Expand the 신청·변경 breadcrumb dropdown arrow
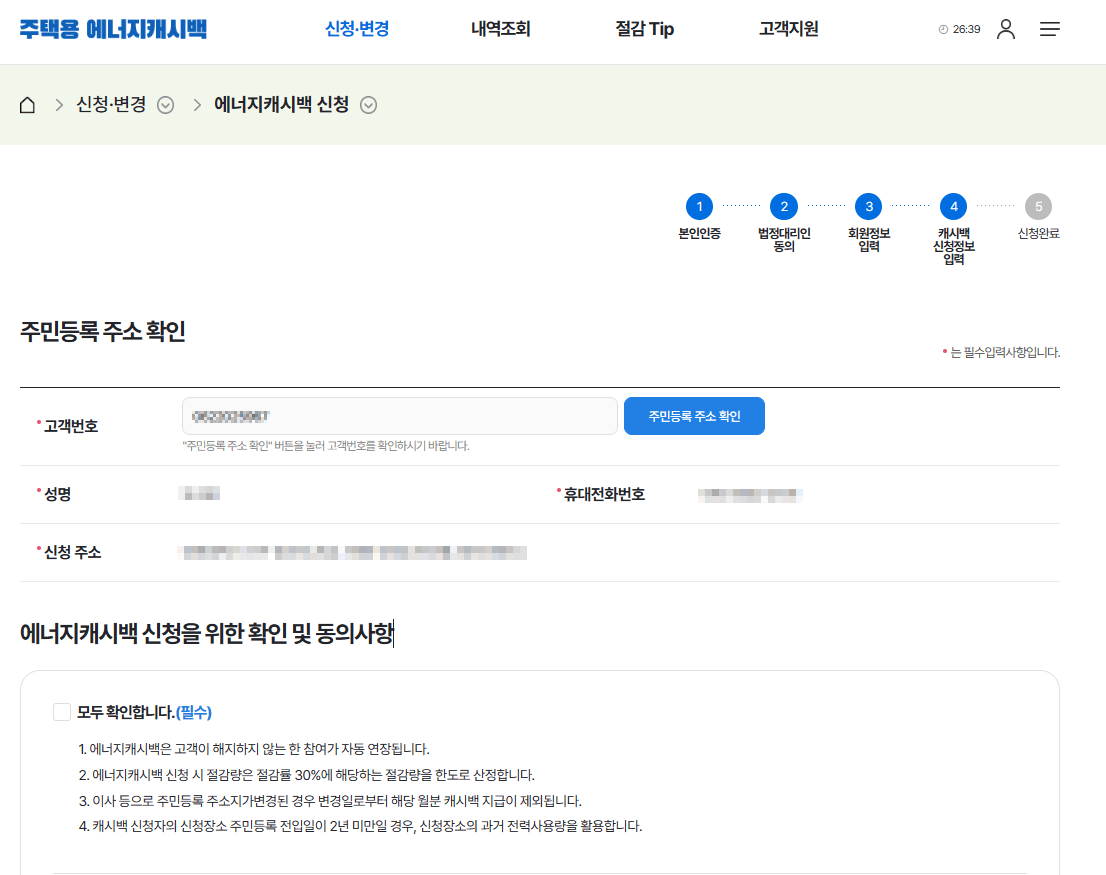The width and height of the screenshot is (1106, 875). coord(167,104)
